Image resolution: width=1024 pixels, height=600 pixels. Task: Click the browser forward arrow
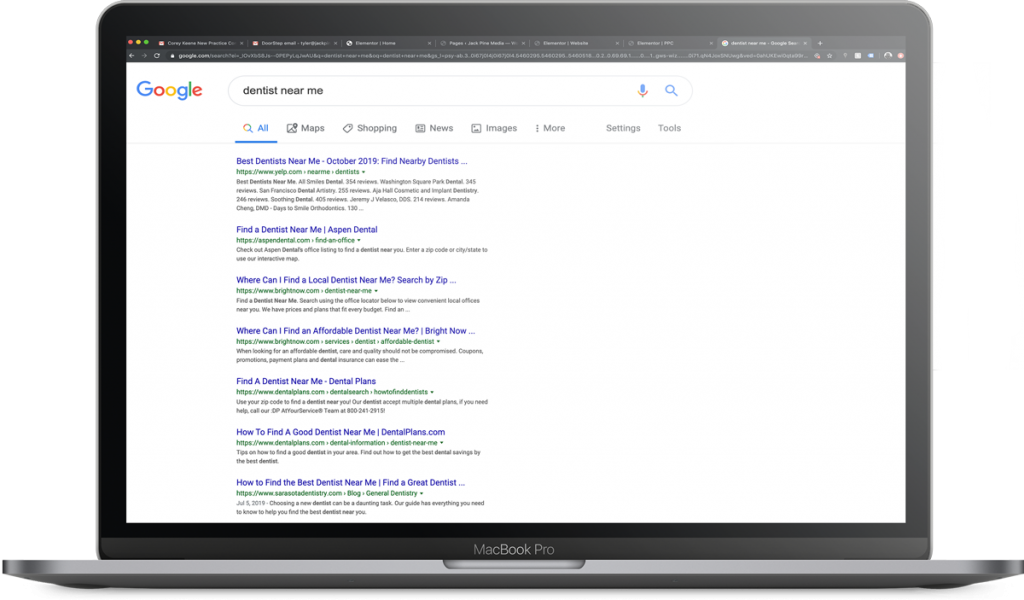click(x=144, y=55)
